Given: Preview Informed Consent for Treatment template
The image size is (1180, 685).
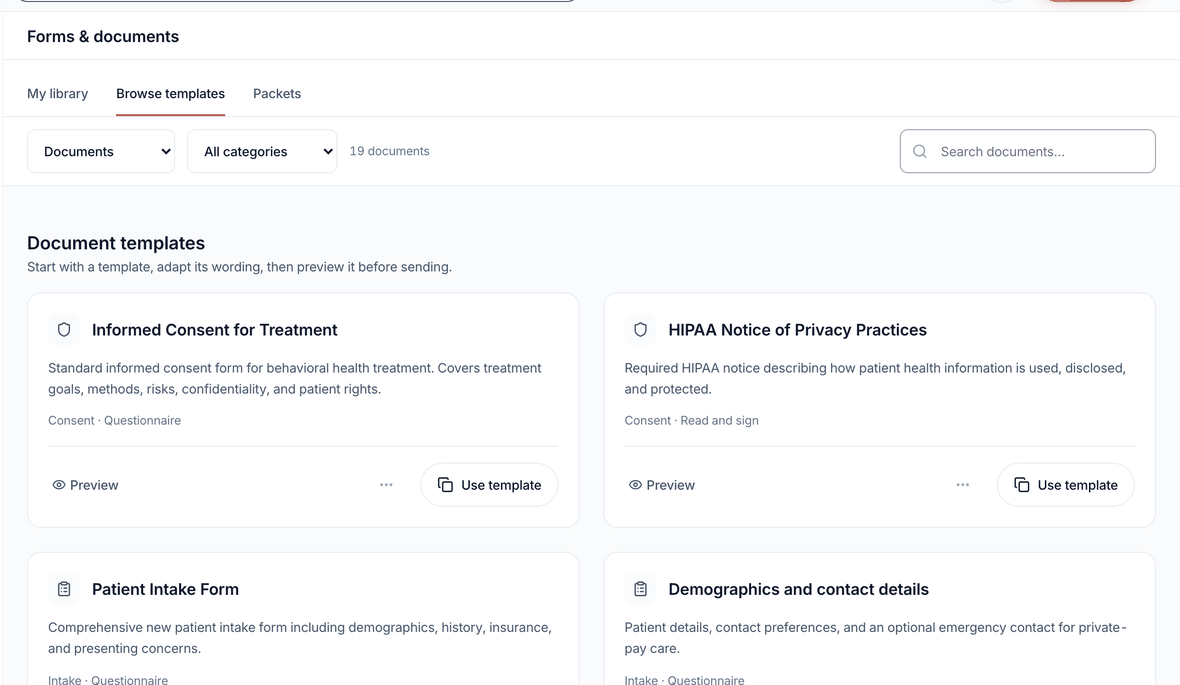Looking at the screenshot, I should [x=85, y=485].
